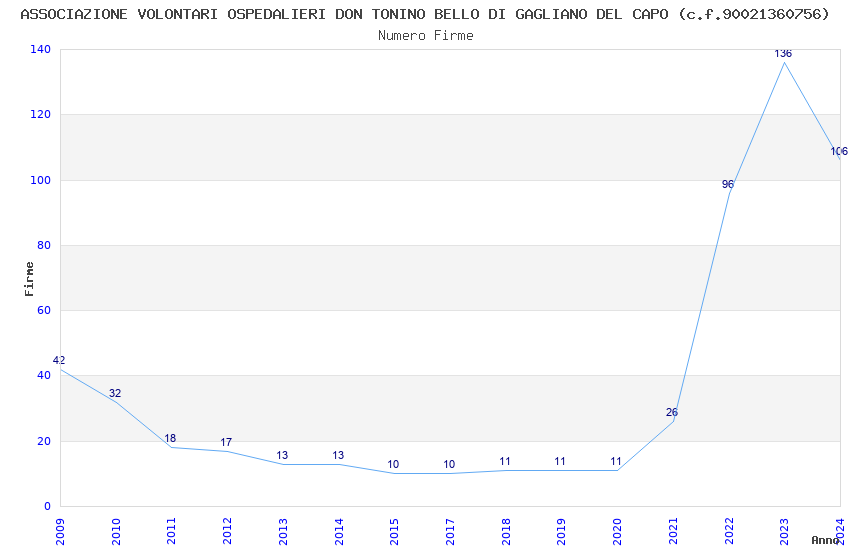This screenshot has height=550, width=850.
Task: Select the data value 11 for year 2019
Action: click(560, 461)
